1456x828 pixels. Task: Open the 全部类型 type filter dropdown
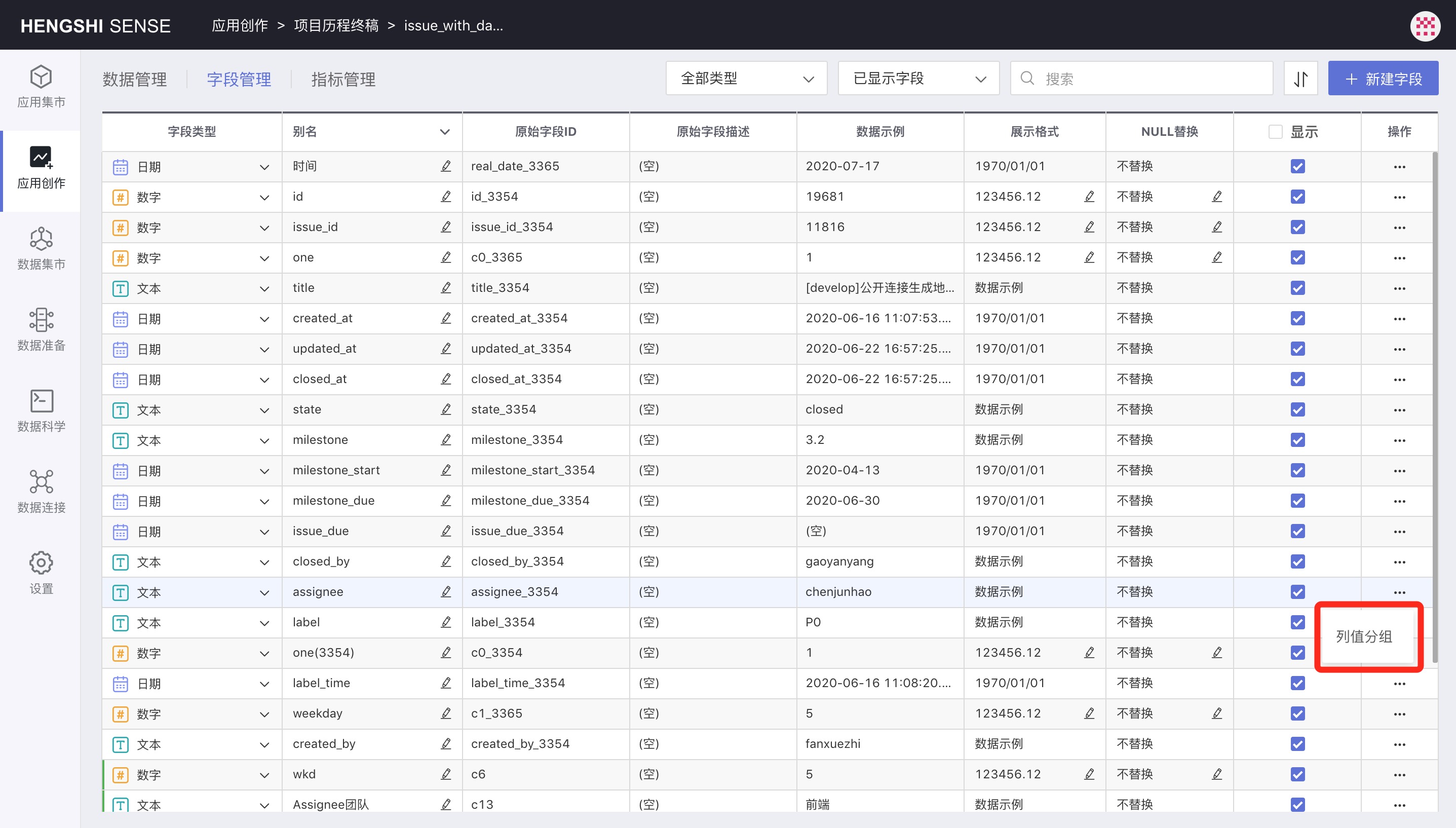746,79
